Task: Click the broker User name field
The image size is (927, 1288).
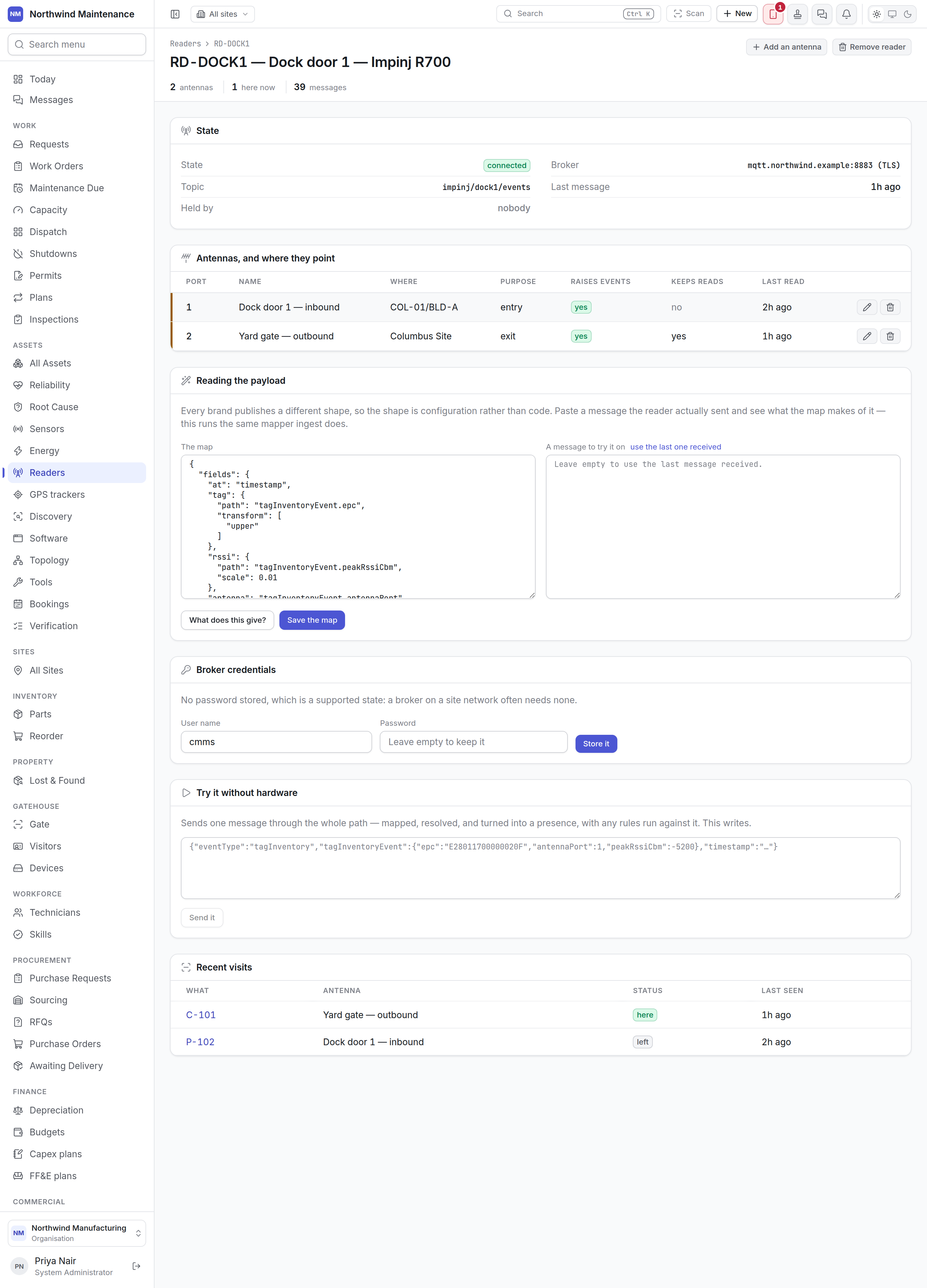Action: 276,742
